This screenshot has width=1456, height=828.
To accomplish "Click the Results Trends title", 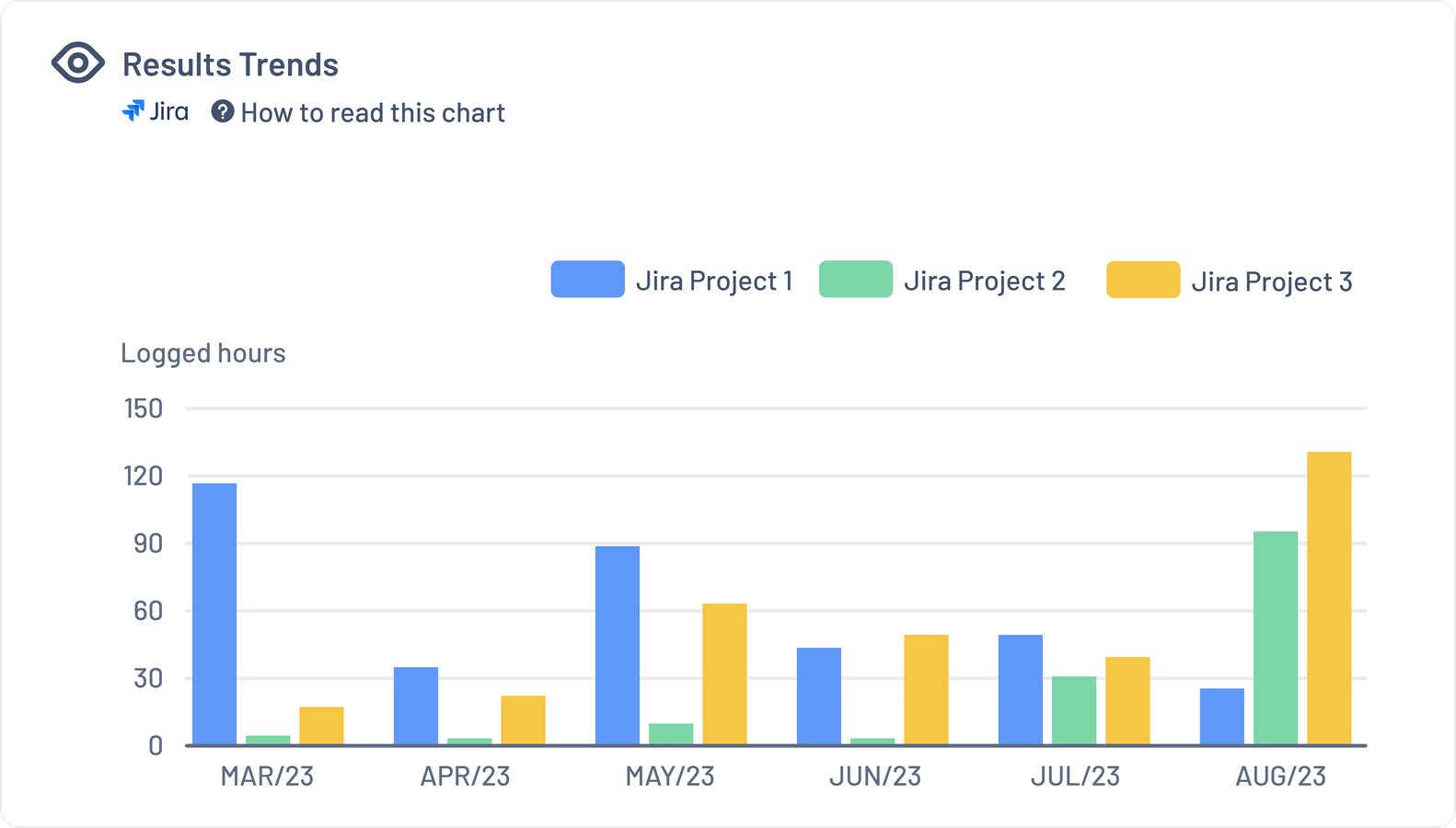I will pos(230,64).
